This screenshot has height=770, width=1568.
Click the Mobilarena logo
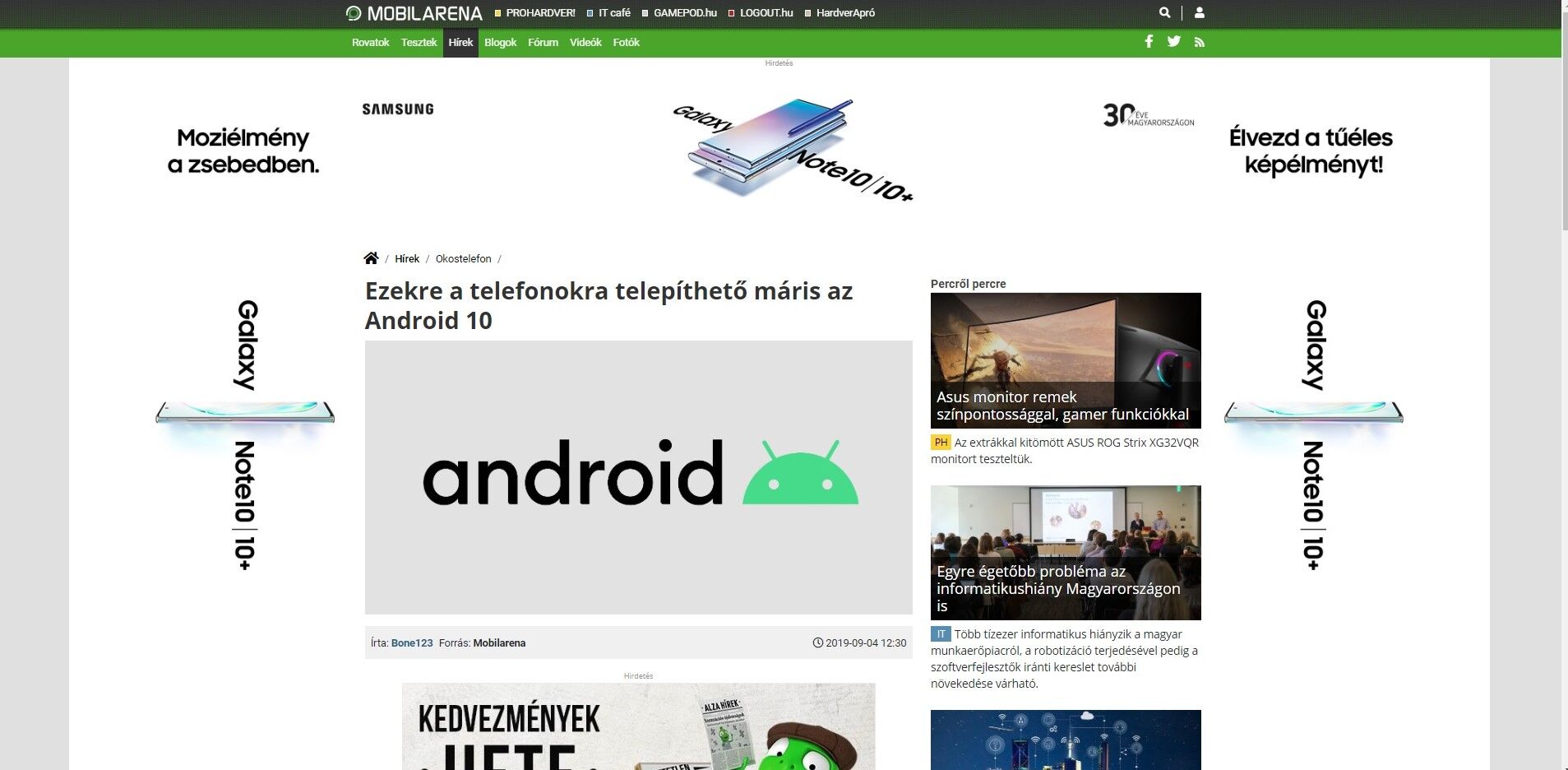tap(414, 13)
